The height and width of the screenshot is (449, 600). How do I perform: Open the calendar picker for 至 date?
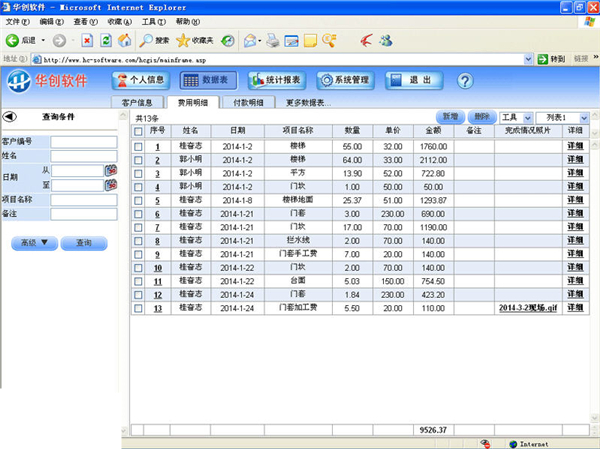(x=111, y=185)
